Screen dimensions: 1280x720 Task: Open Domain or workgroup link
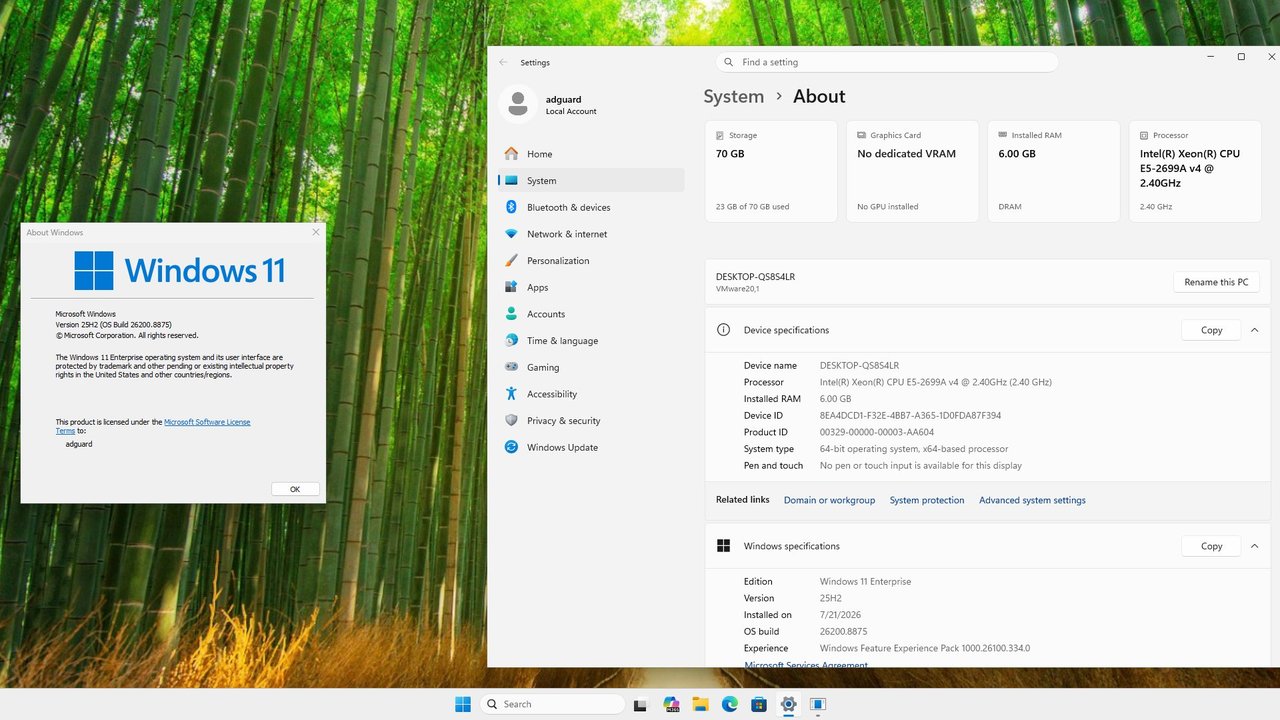(x=829, y=500)
